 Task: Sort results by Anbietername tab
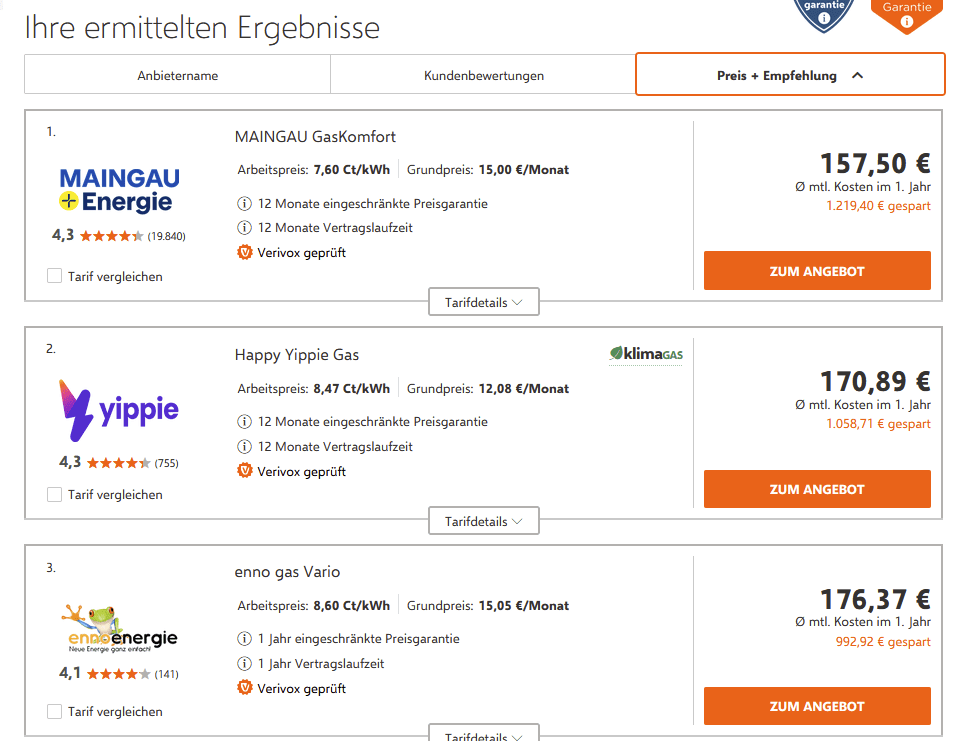pos(177,75)
